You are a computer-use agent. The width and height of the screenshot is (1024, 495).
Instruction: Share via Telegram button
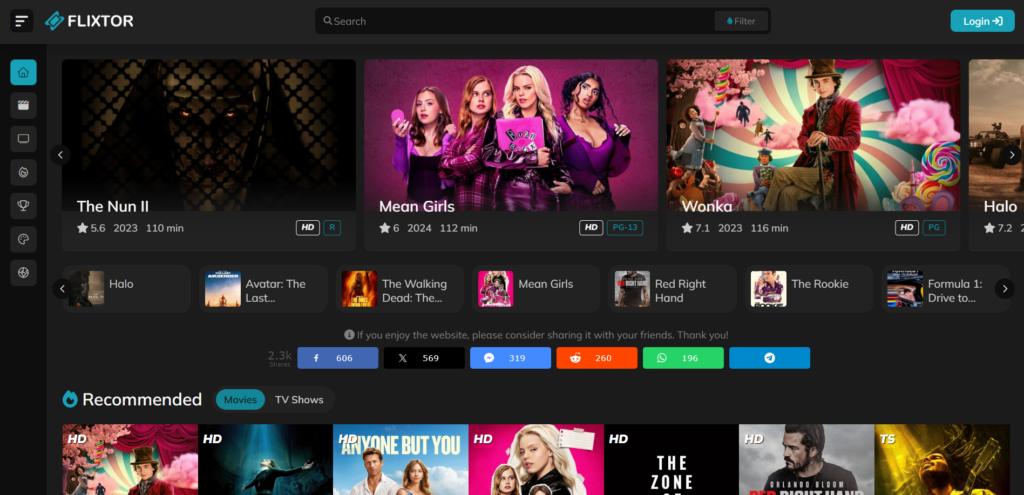(769, 358)
